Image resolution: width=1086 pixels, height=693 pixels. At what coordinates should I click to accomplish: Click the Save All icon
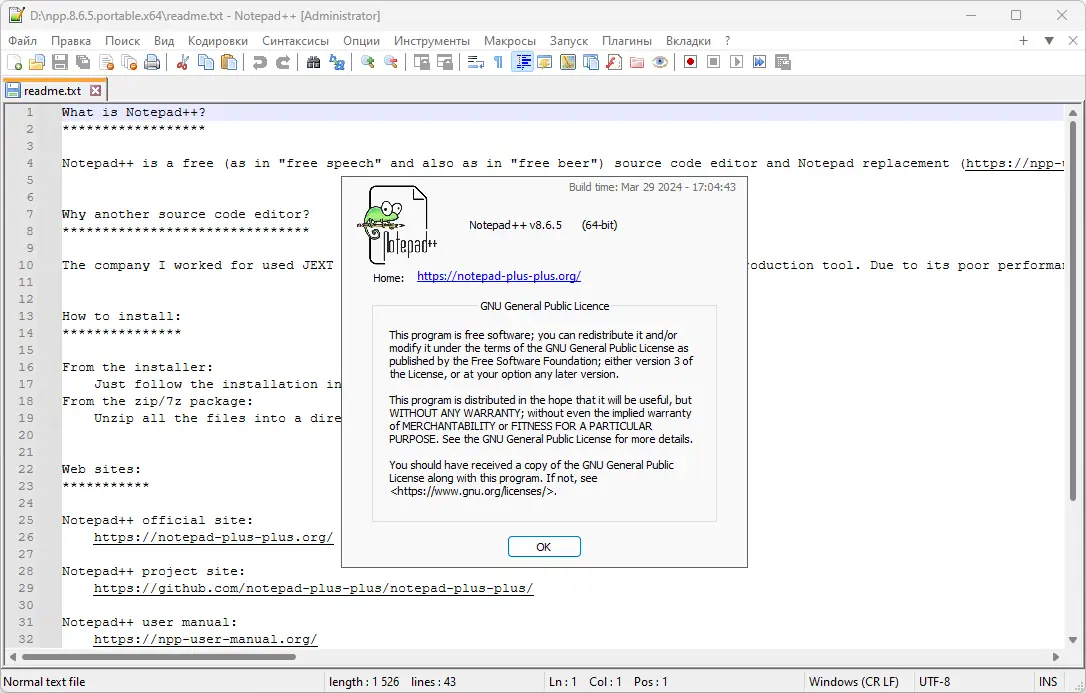[83, 62]
